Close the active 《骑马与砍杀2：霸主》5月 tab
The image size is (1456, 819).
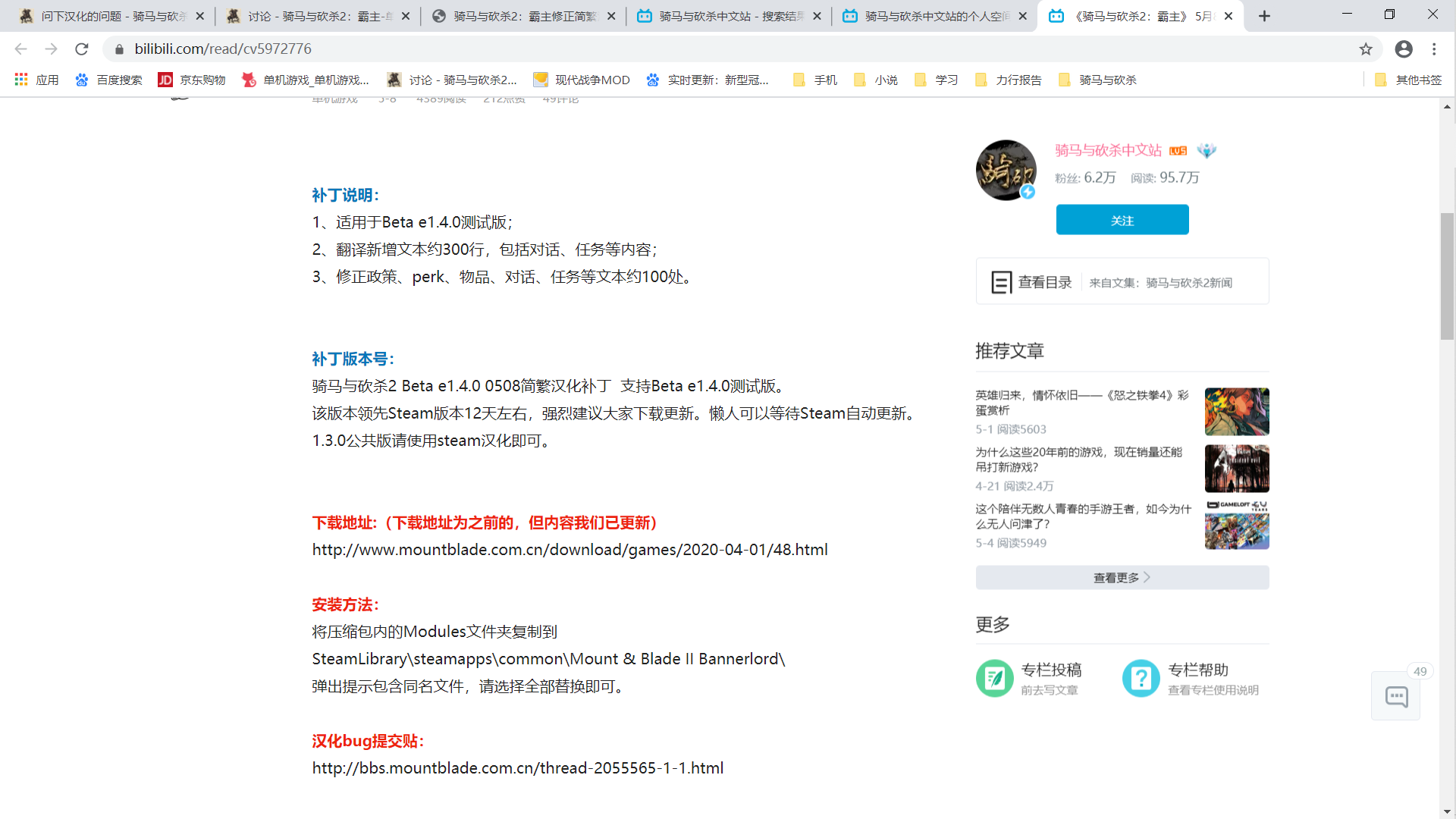point(1228,16)
